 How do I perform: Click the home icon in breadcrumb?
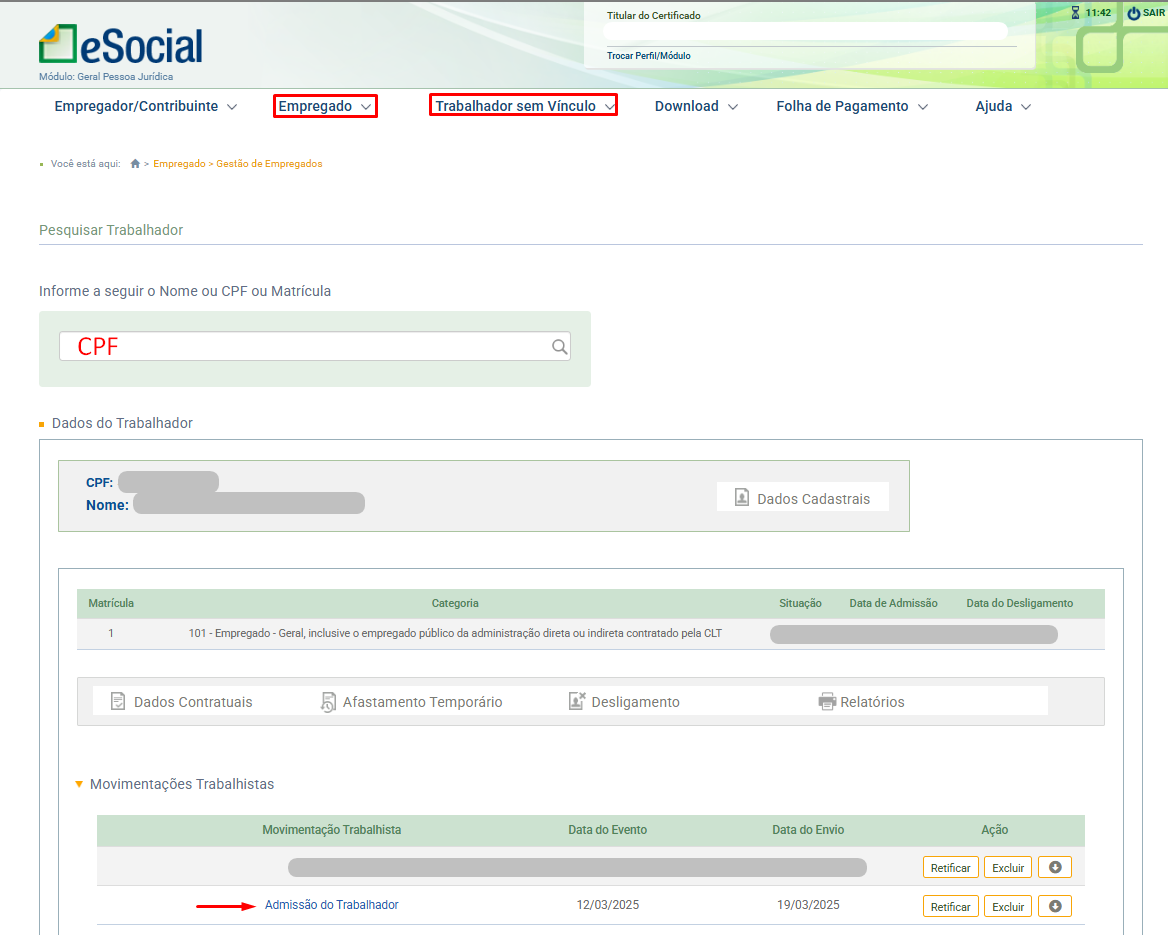(x=135, y=164)
